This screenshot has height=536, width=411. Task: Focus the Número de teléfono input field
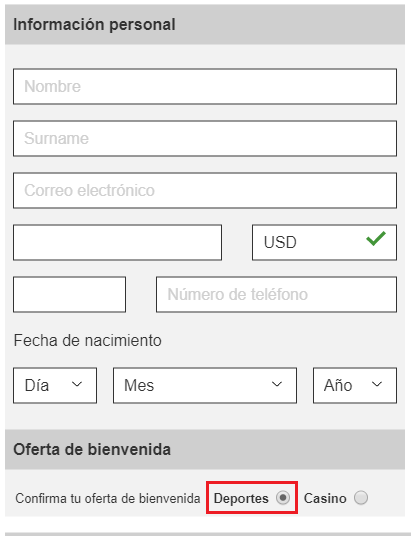(x=277, y=294)
